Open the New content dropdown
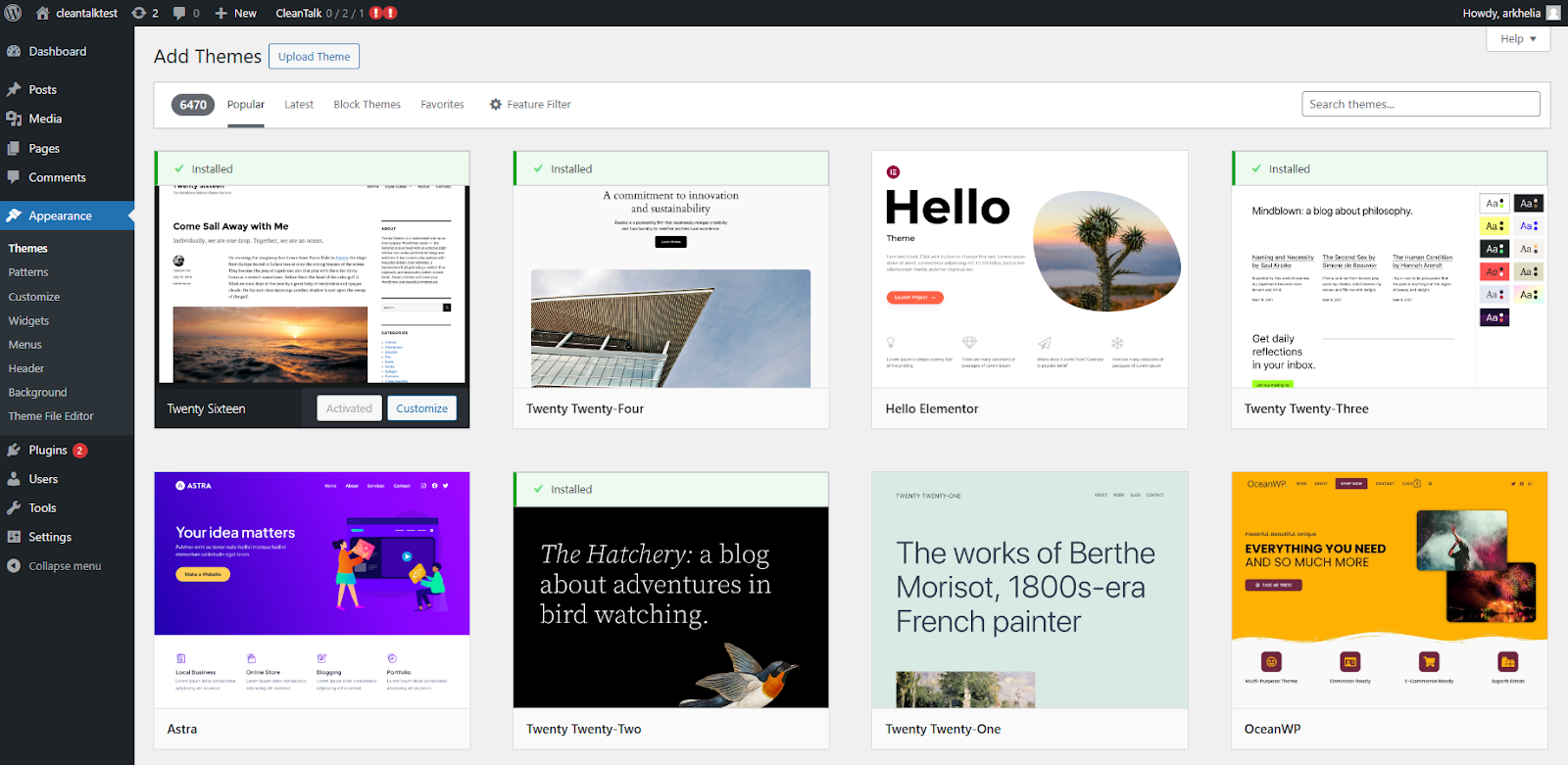 [235, 13]
